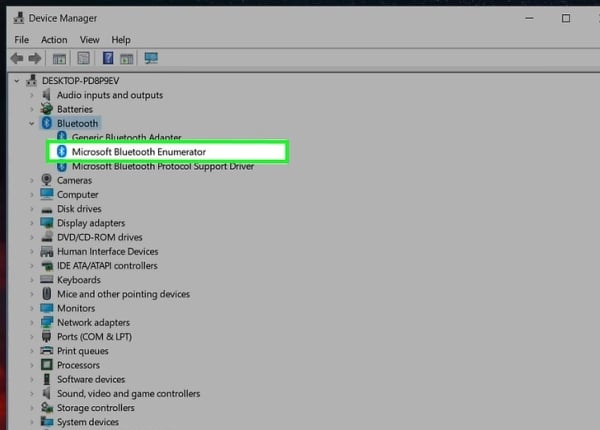Image resolution: width=600 pixels, height=430 pixels.
Task: Click the DVD/CD-ROM drives icon
Action: pos(47,237)
